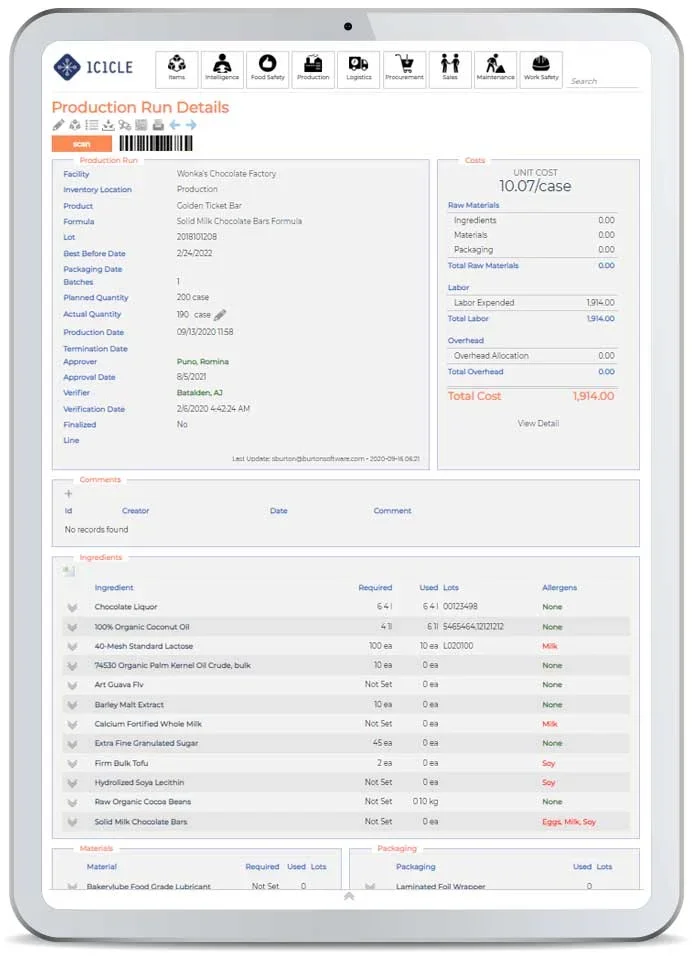Open the Intelligence module icon
This screenshot has width=692, height=957.
[x=222, y=69]
